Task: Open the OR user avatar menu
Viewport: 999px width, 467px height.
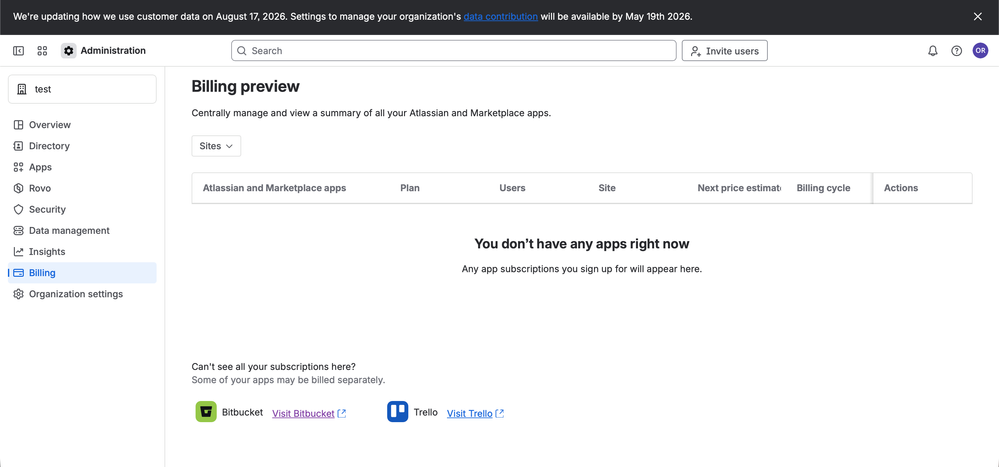Action: 980,51
